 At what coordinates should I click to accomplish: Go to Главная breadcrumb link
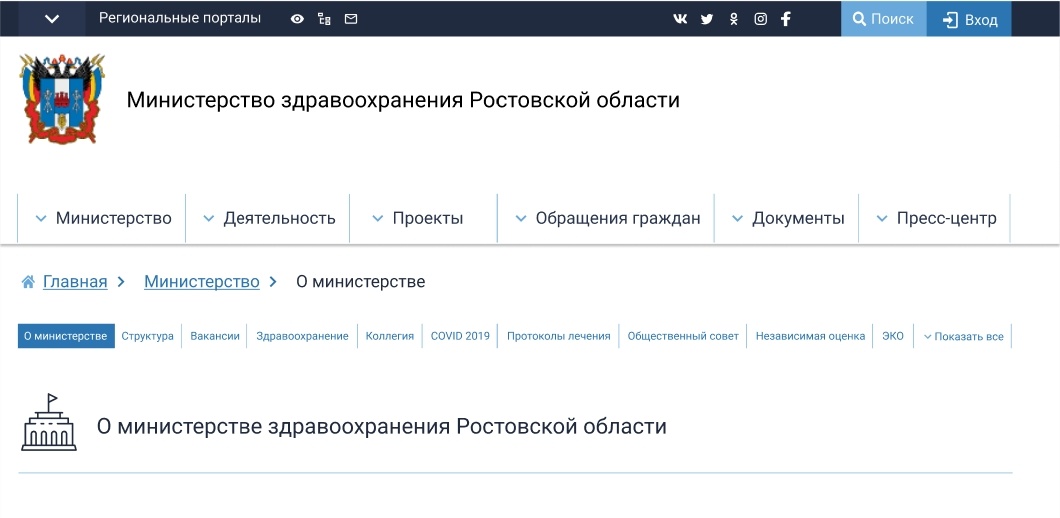[74, 282]
